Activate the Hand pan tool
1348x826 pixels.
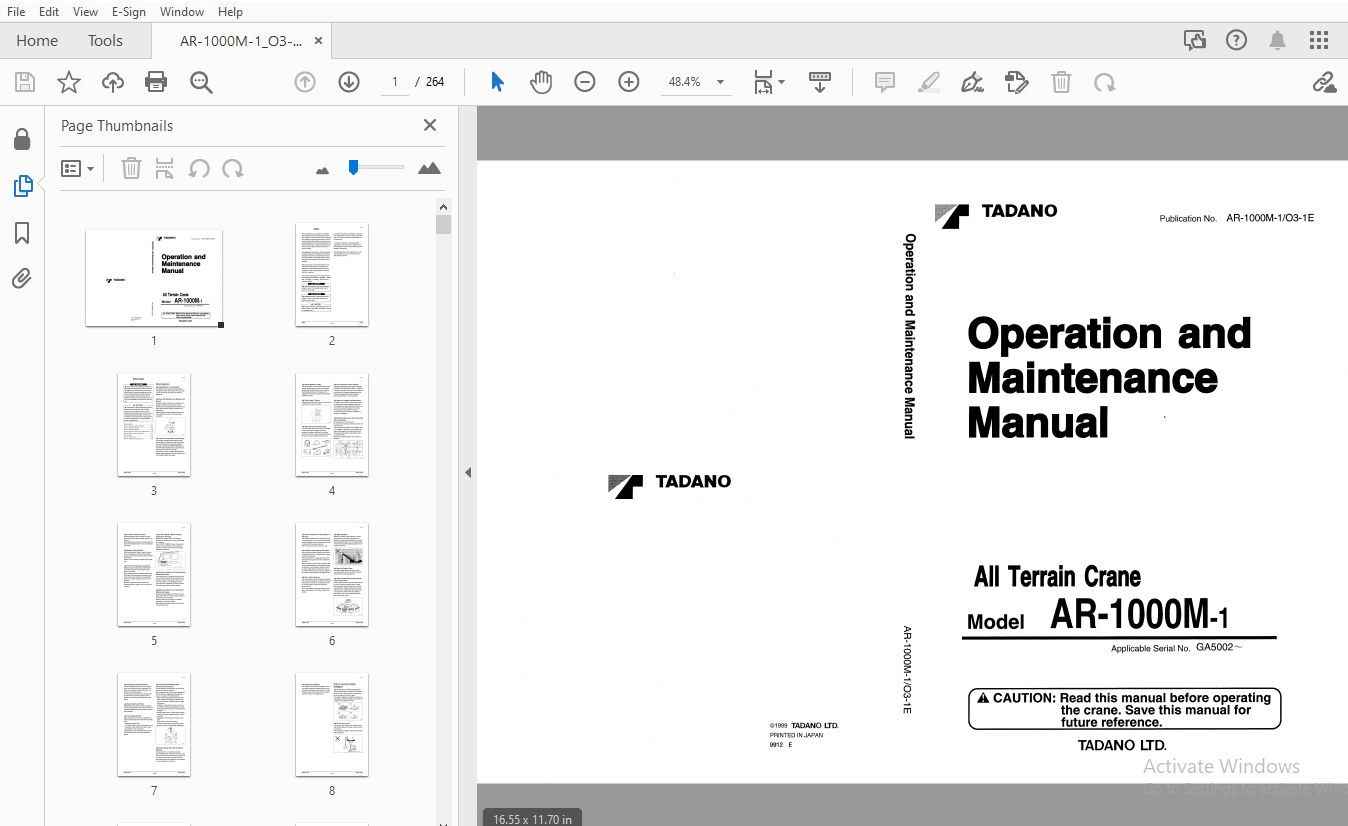pyautogui.click(x=541, y=82)
